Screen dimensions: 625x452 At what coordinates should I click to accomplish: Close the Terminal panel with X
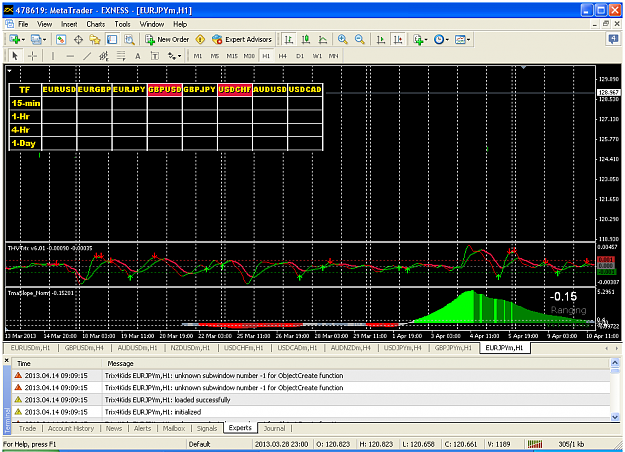pyautogui.click(x=6, y=360)
